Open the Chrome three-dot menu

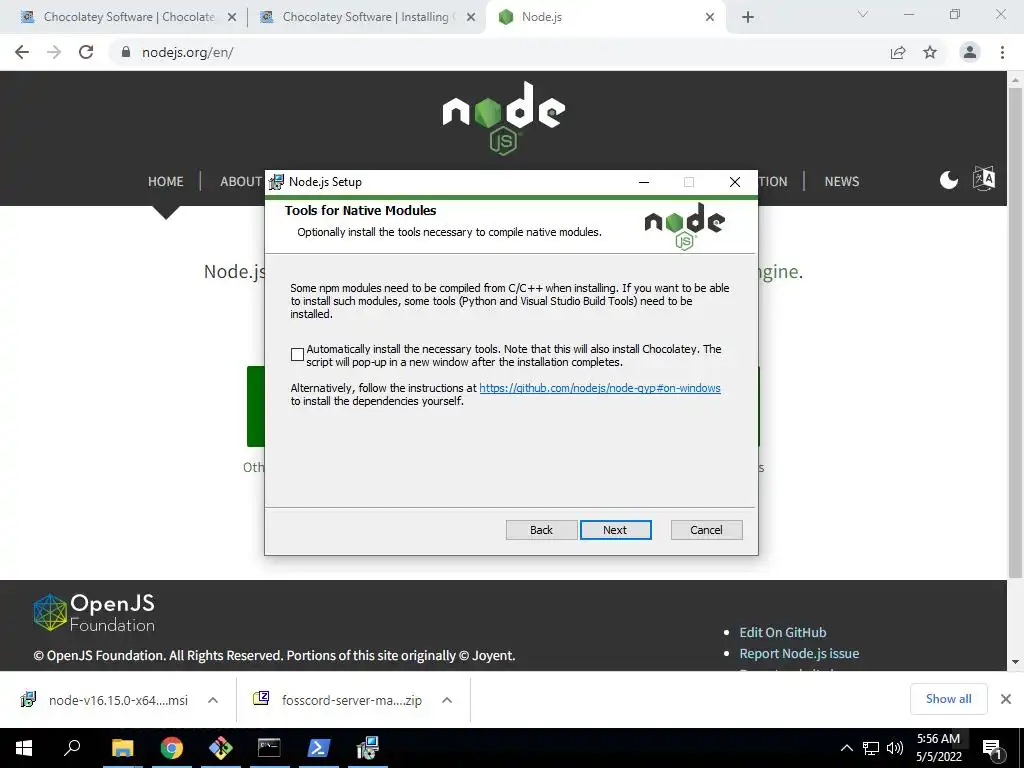coord(1002,52)
